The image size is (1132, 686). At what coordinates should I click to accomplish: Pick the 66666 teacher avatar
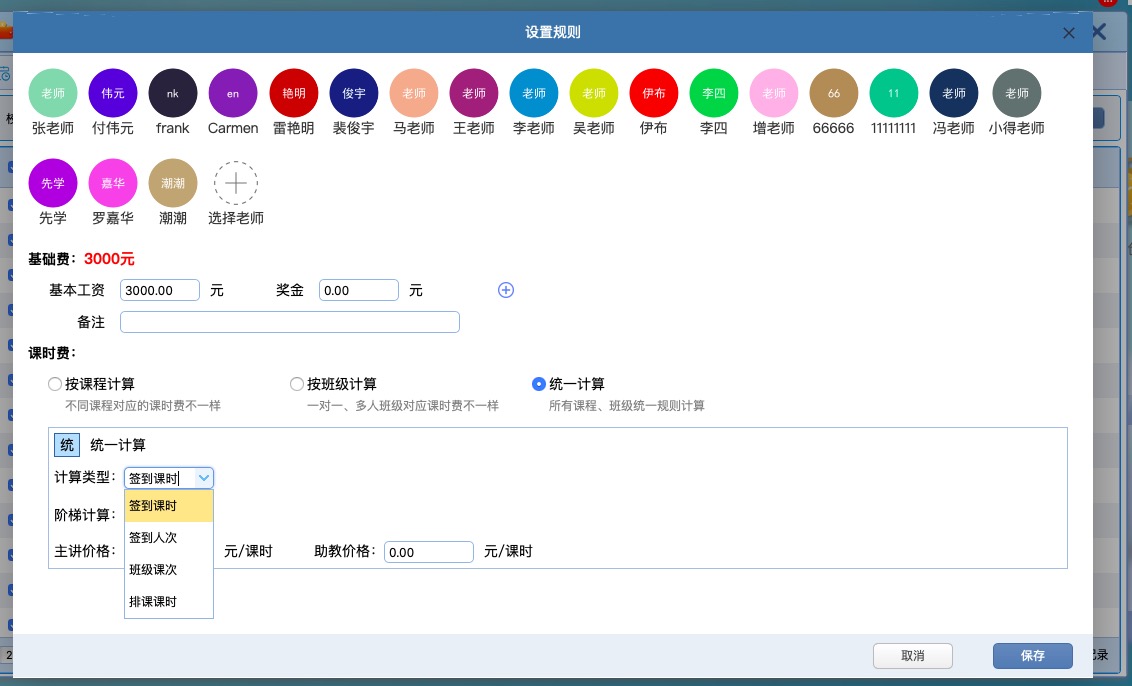click(x=833, y=93)
